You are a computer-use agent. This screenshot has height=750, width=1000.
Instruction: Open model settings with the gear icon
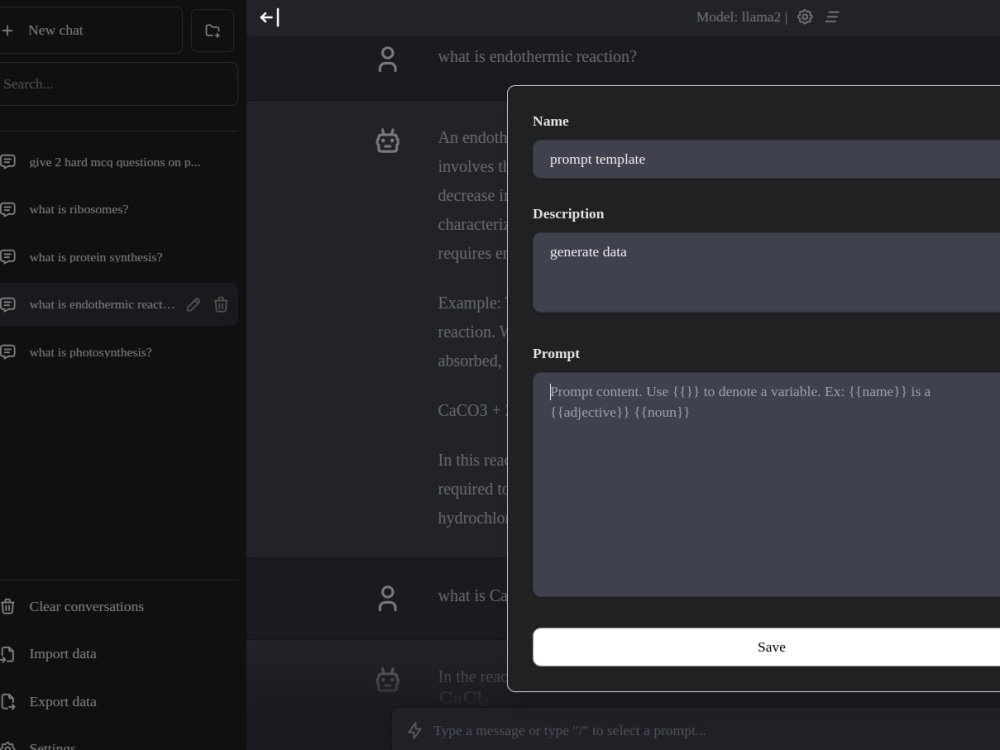805,16
